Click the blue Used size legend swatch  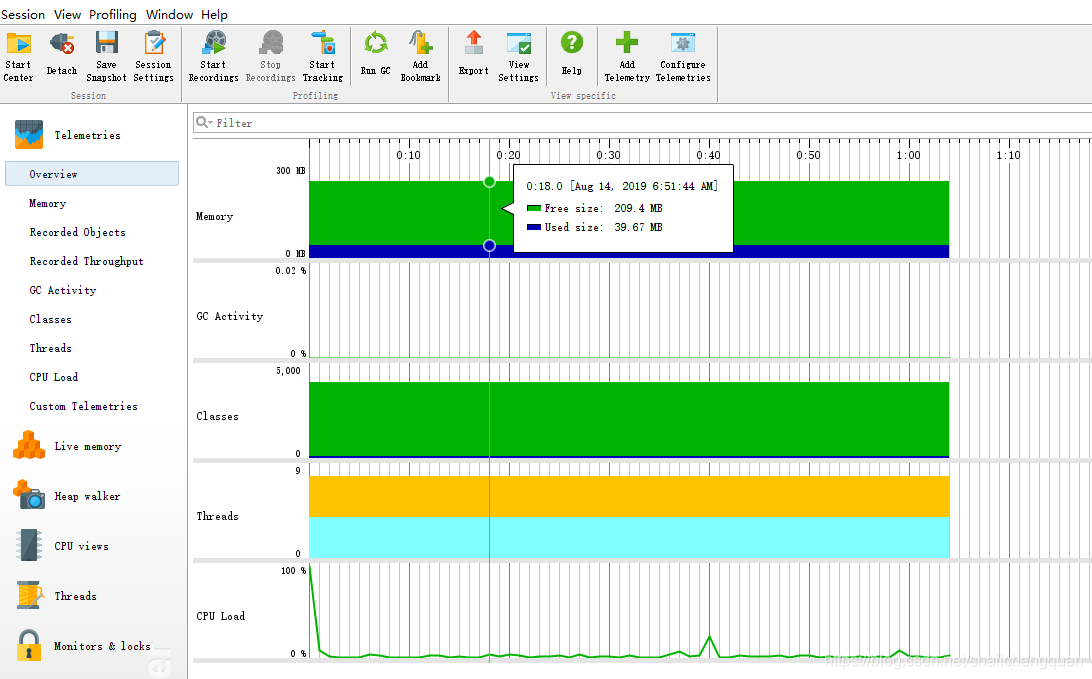coord(534,227)
